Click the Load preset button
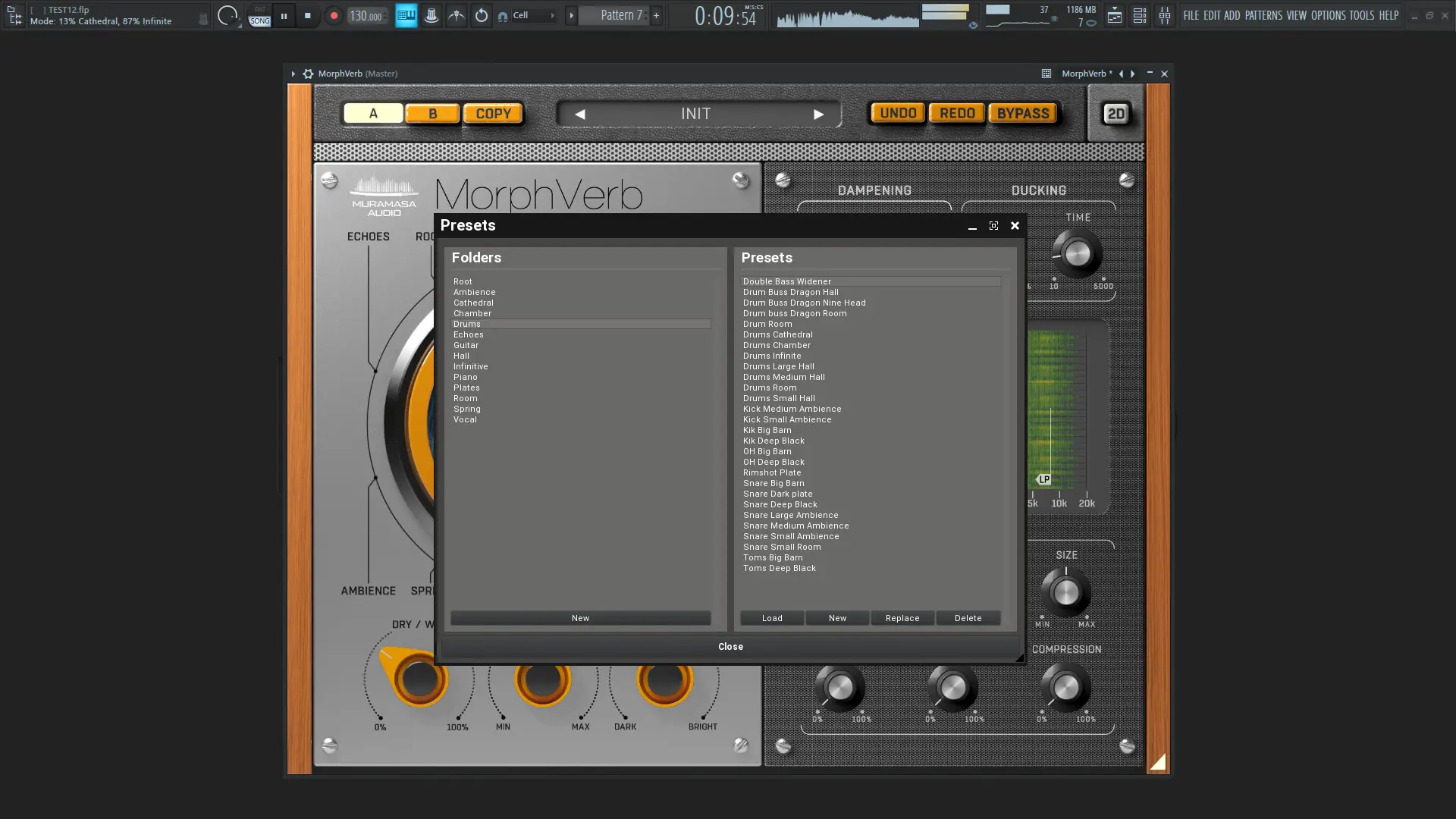Image resolution: width=1456 pixels, height=819 pixels. pos(772,618)
